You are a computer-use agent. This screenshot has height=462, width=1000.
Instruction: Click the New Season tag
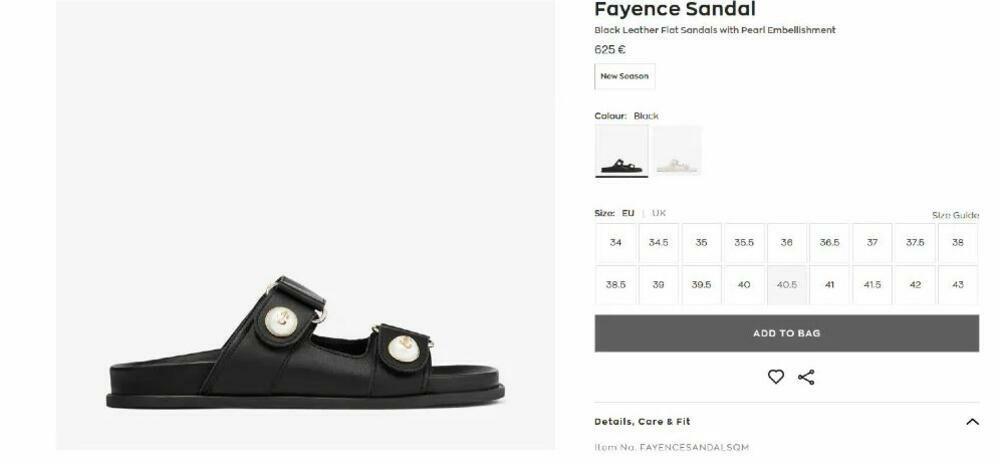(624, 76)
